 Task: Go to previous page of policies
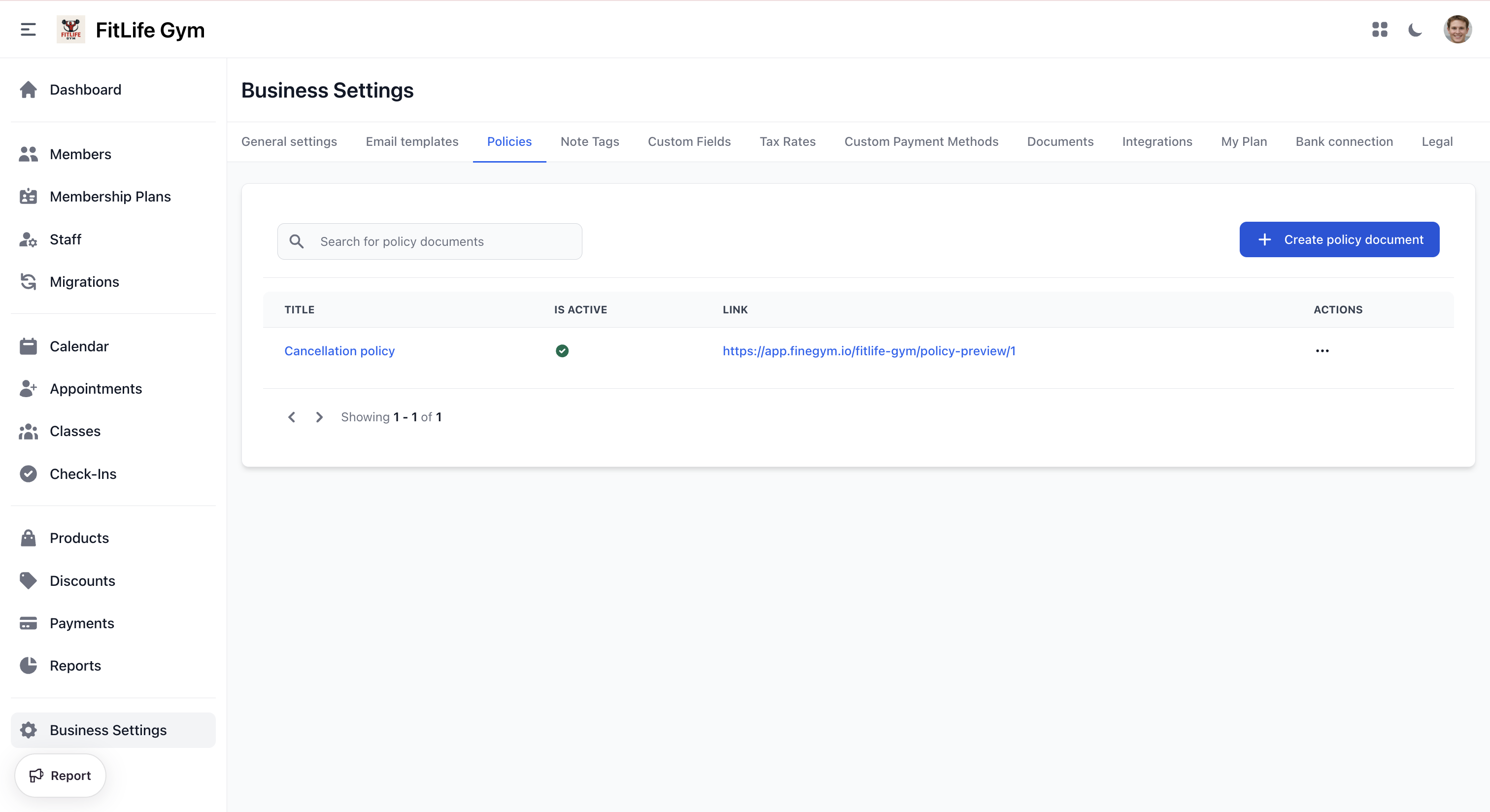pos(292,417)
